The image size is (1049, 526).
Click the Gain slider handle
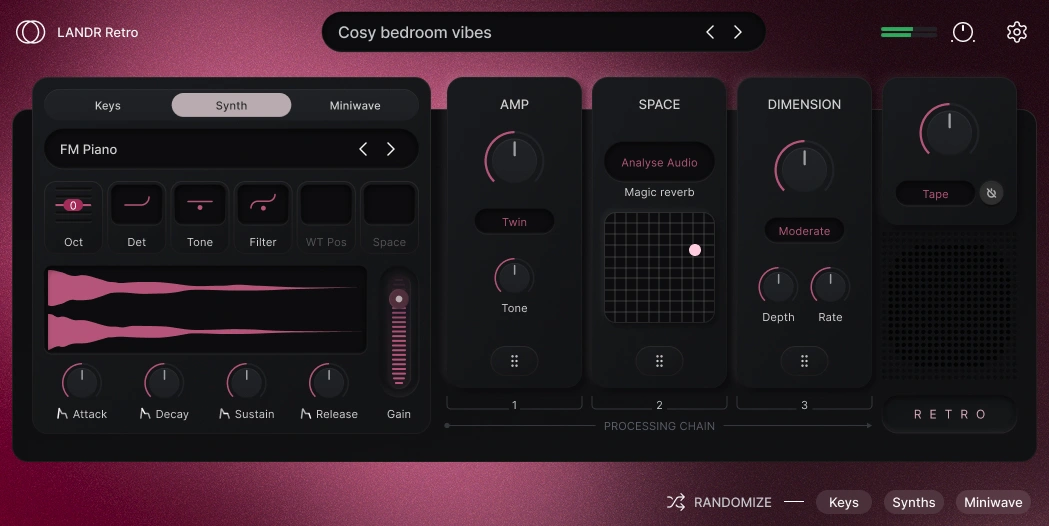point(399,298)
